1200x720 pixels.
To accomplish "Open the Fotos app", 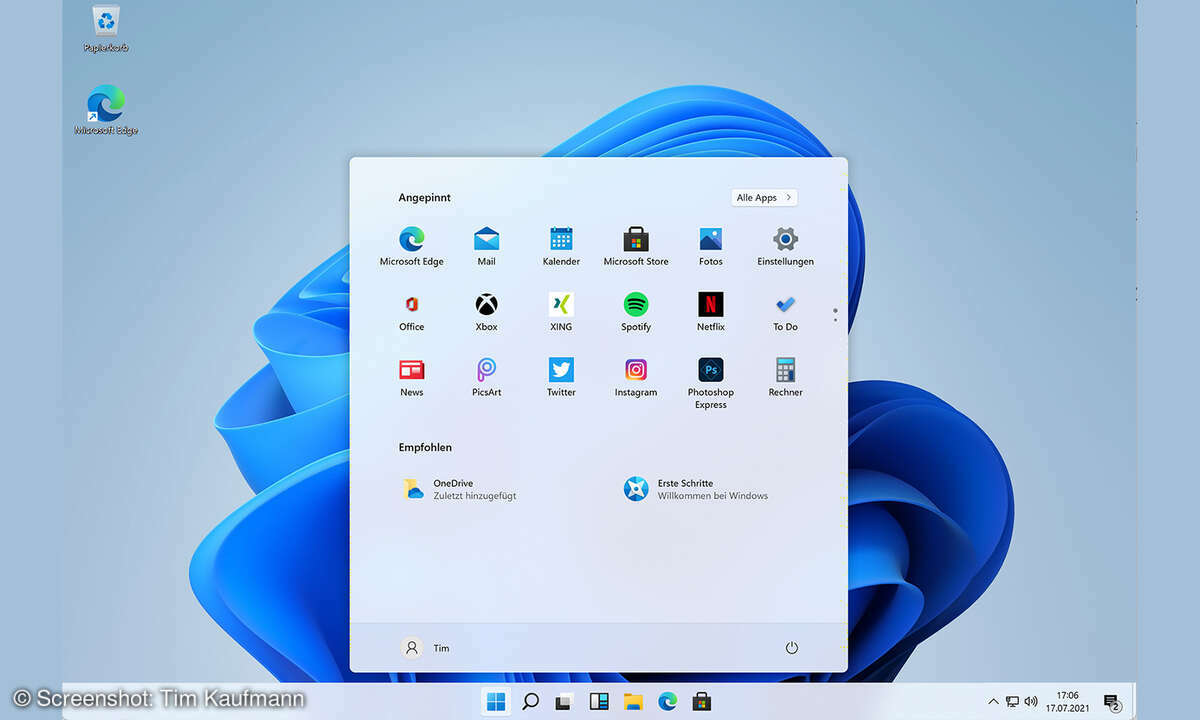I will [711, 246].
